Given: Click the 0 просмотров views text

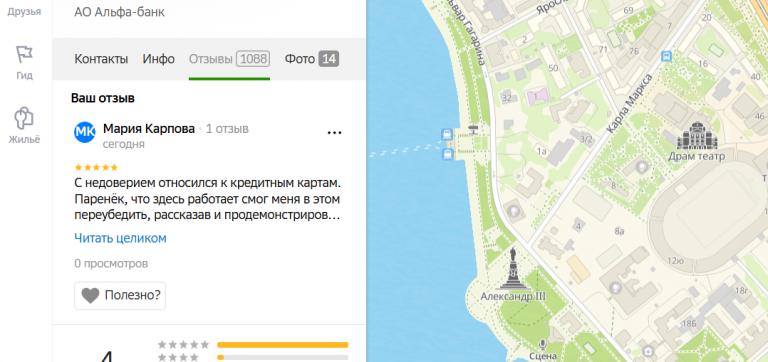Looking at the screenshot, I should coord(111,264).
